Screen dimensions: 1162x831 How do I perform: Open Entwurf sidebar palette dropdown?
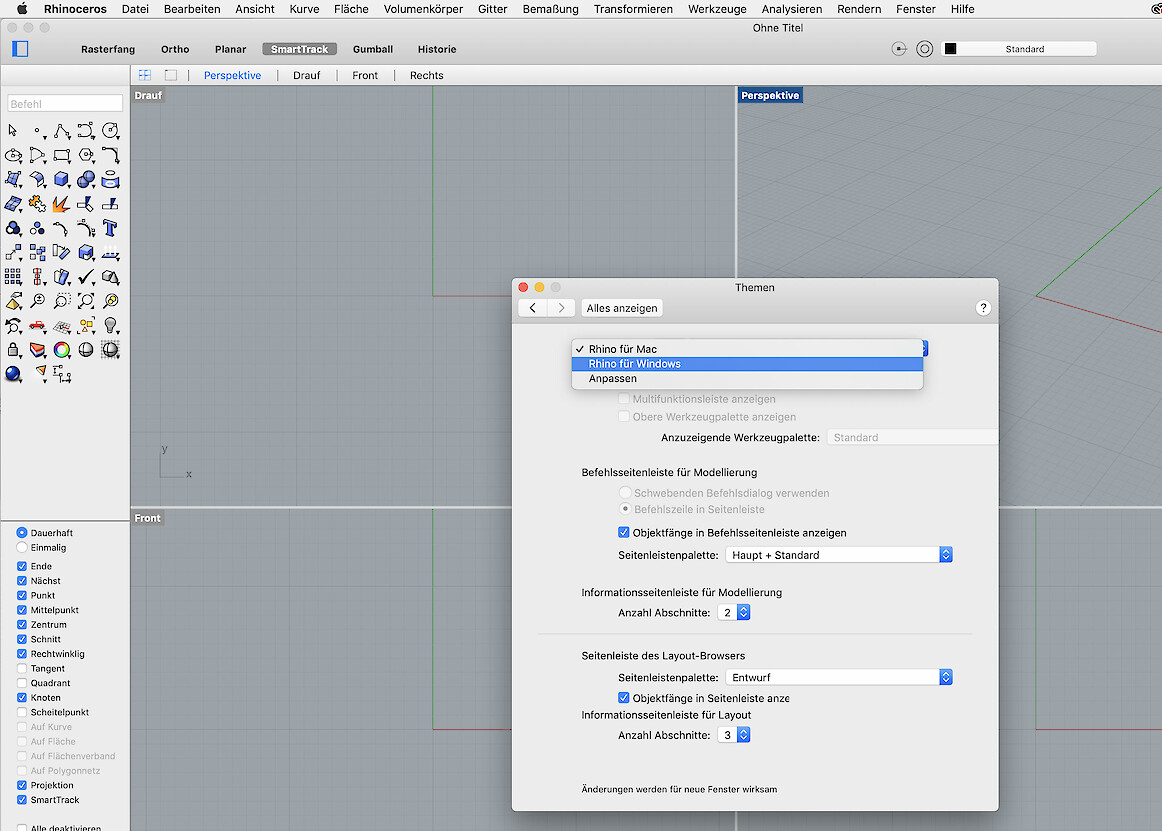839,678
